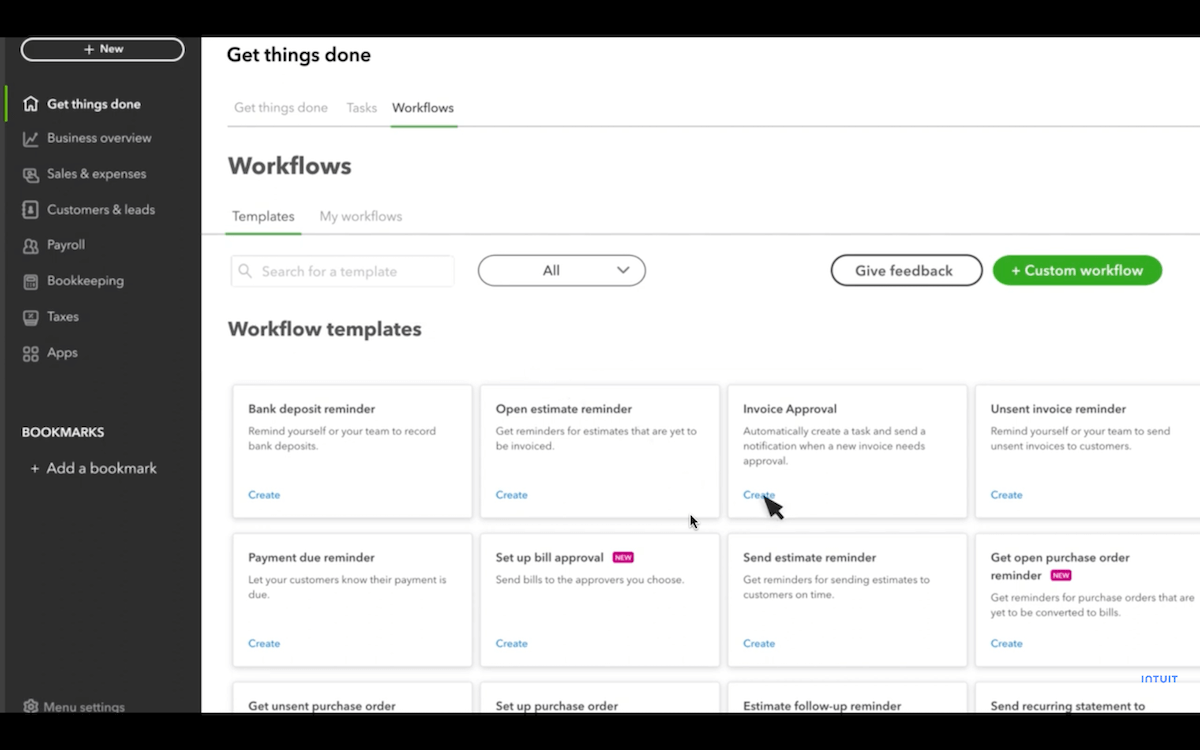Click the Payroll people icon
This screenshot has width=1200, height=750.
(31, 245)
